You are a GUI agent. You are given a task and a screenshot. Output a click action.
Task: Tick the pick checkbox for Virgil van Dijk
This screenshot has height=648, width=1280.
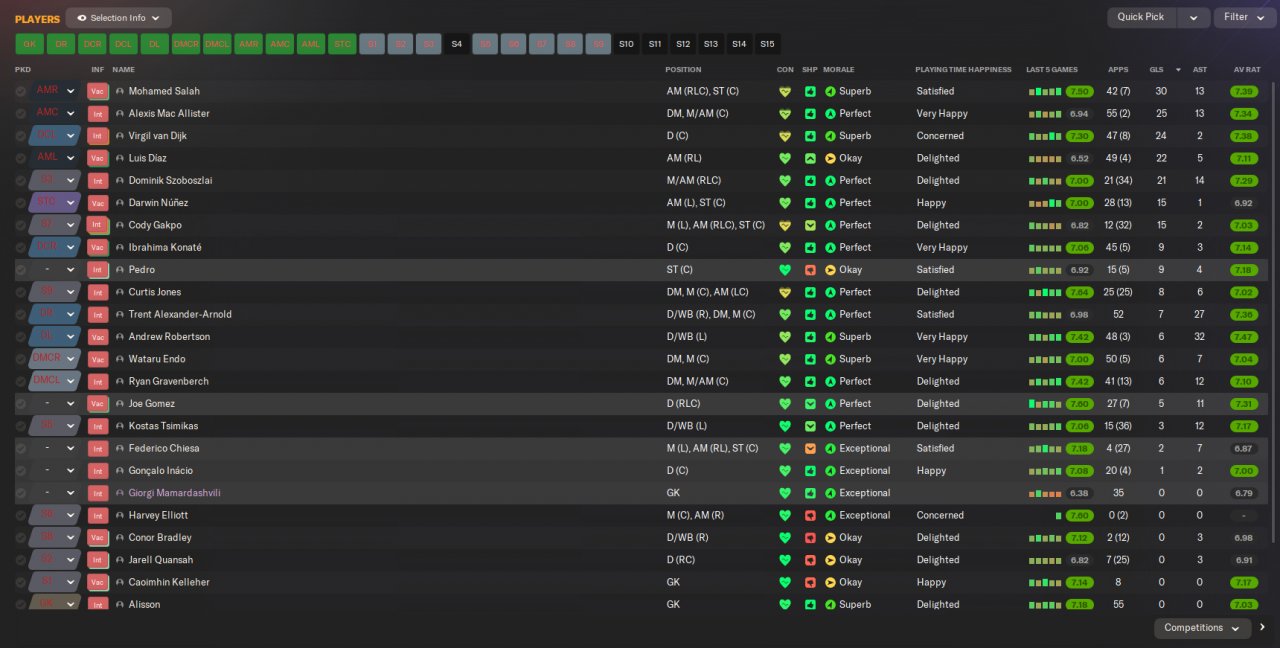(20, 136)
